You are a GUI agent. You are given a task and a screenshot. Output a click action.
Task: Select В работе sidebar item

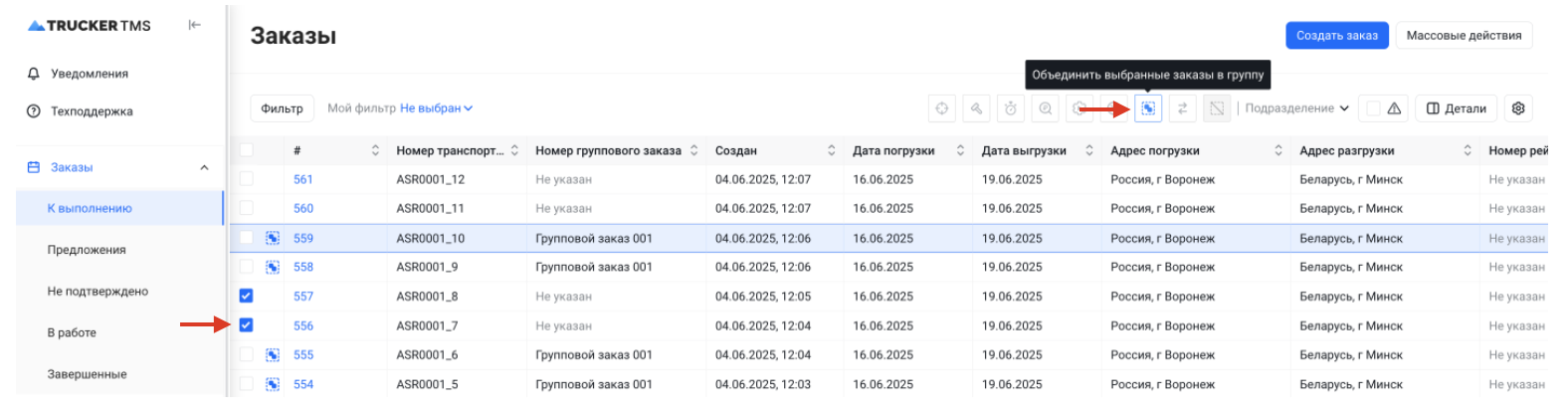coord(72,332)
